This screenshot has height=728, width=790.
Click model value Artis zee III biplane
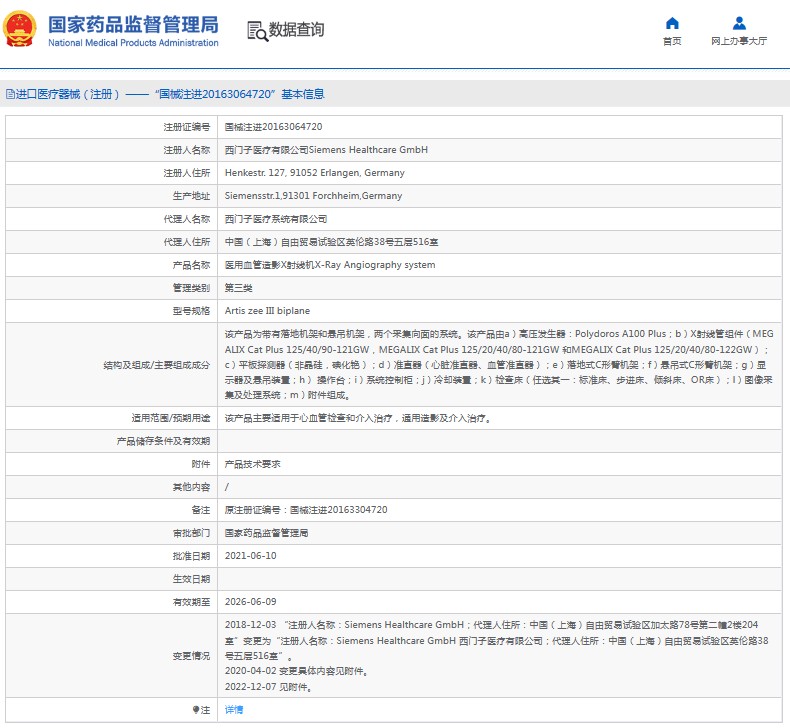(268, 311)
